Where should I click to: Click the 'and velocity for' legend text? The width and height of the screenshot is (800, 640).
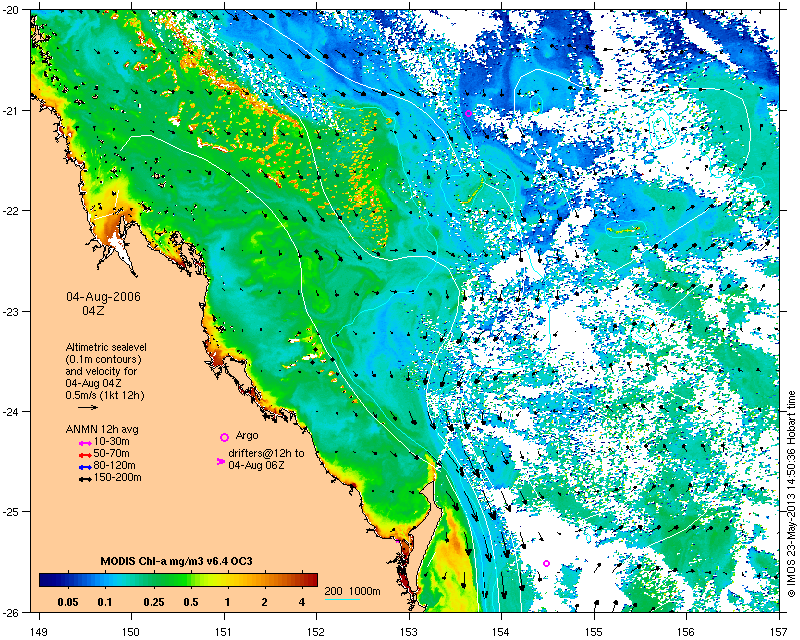coord(101,371)
